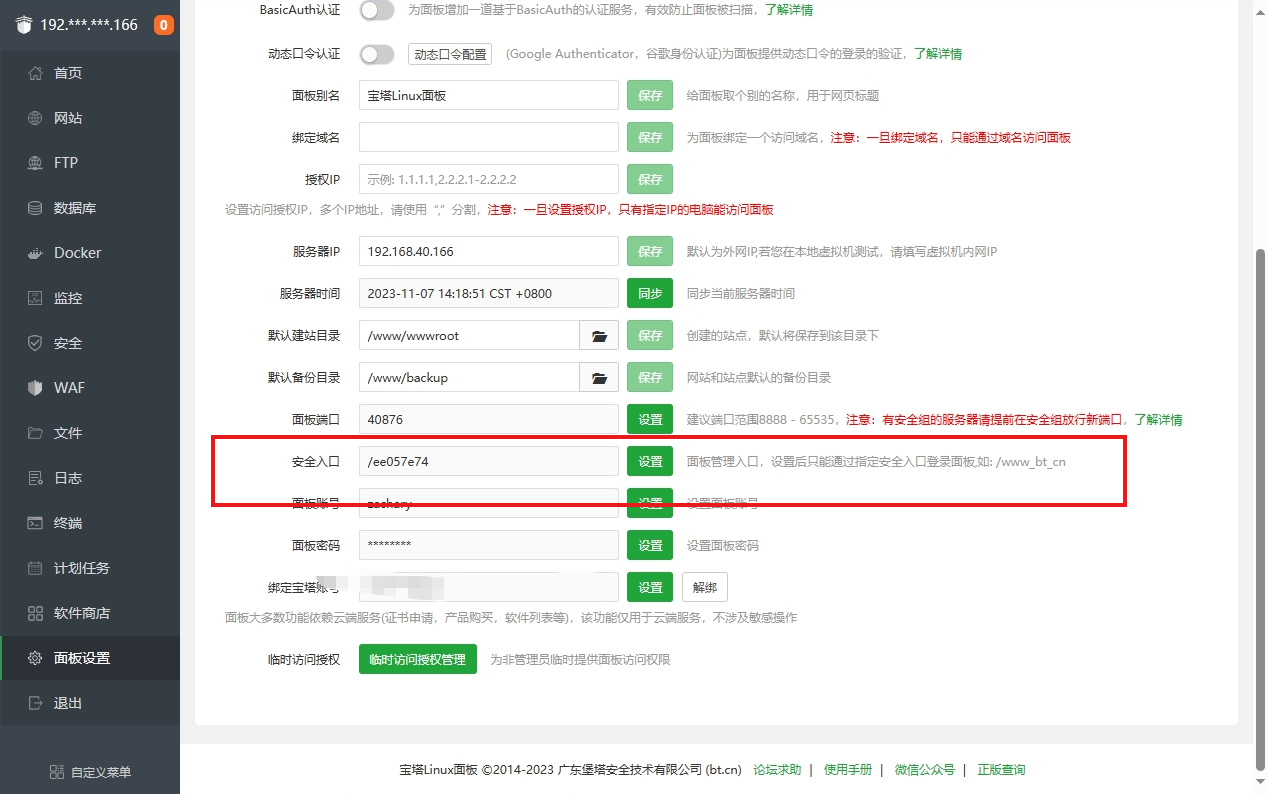The image size is (1268, 794).
Task: Save the 服务器IP value
Action: coord(650,252)
